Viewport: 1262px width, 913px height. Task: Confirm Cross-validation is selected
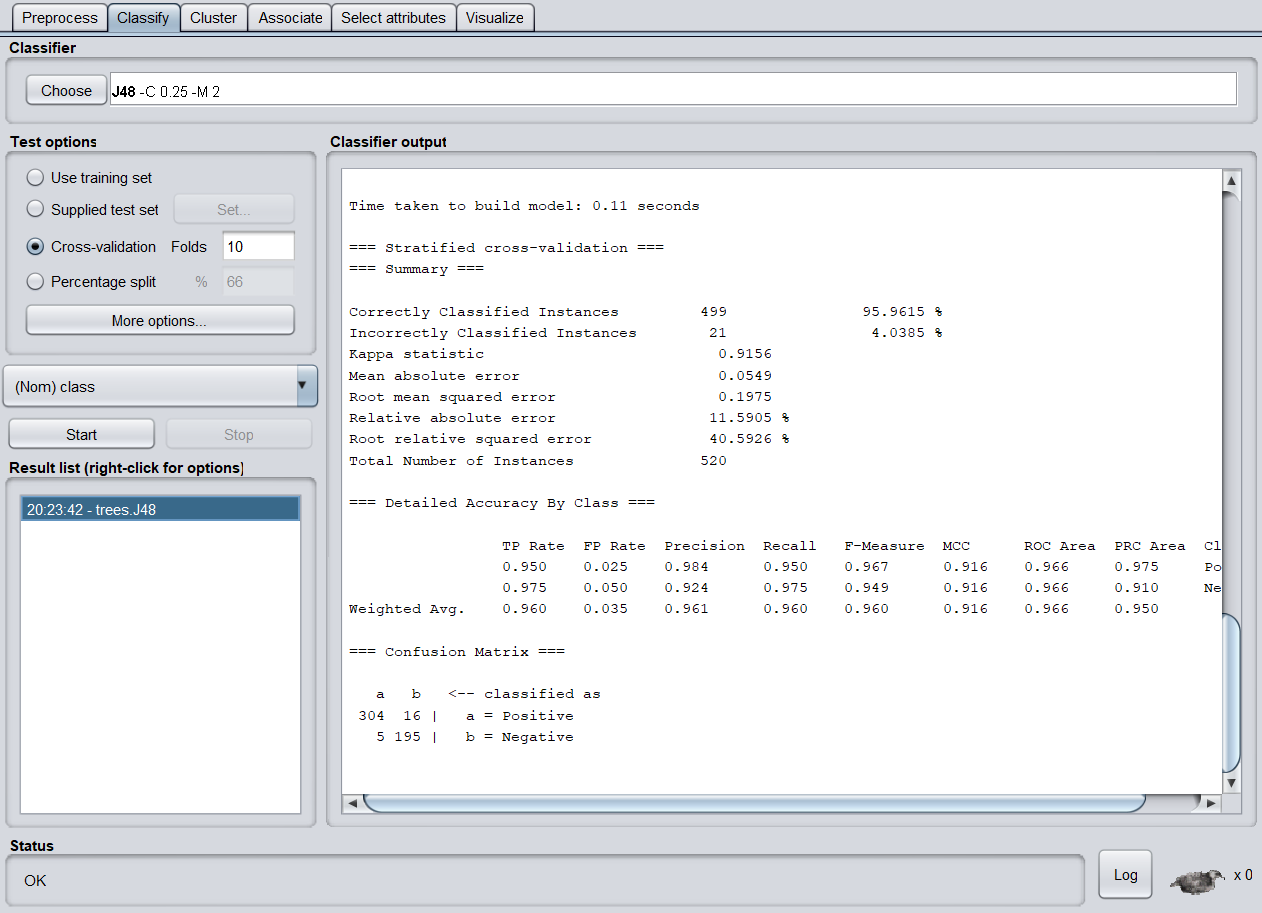point(35,246)
